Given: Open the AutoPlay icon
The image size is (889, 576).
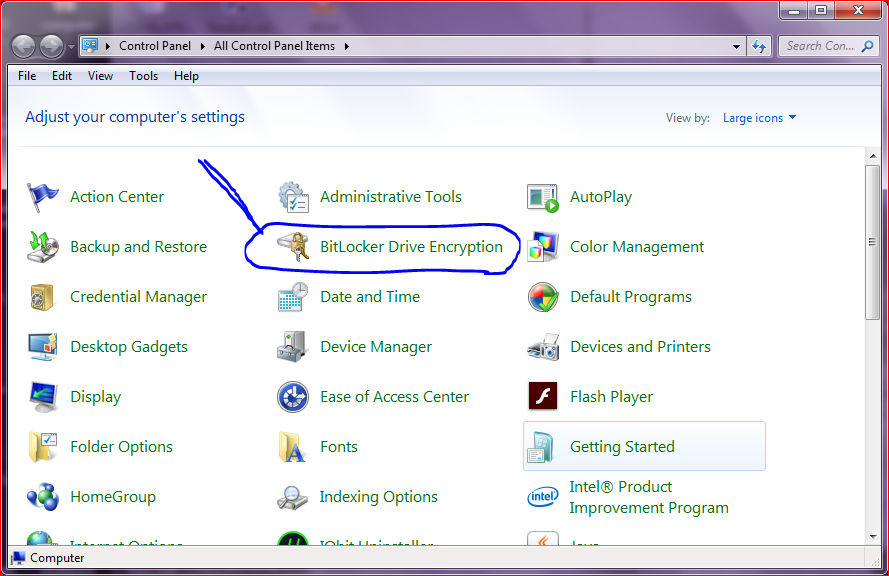Looking at the screenshot, I should tap(543, 197).
